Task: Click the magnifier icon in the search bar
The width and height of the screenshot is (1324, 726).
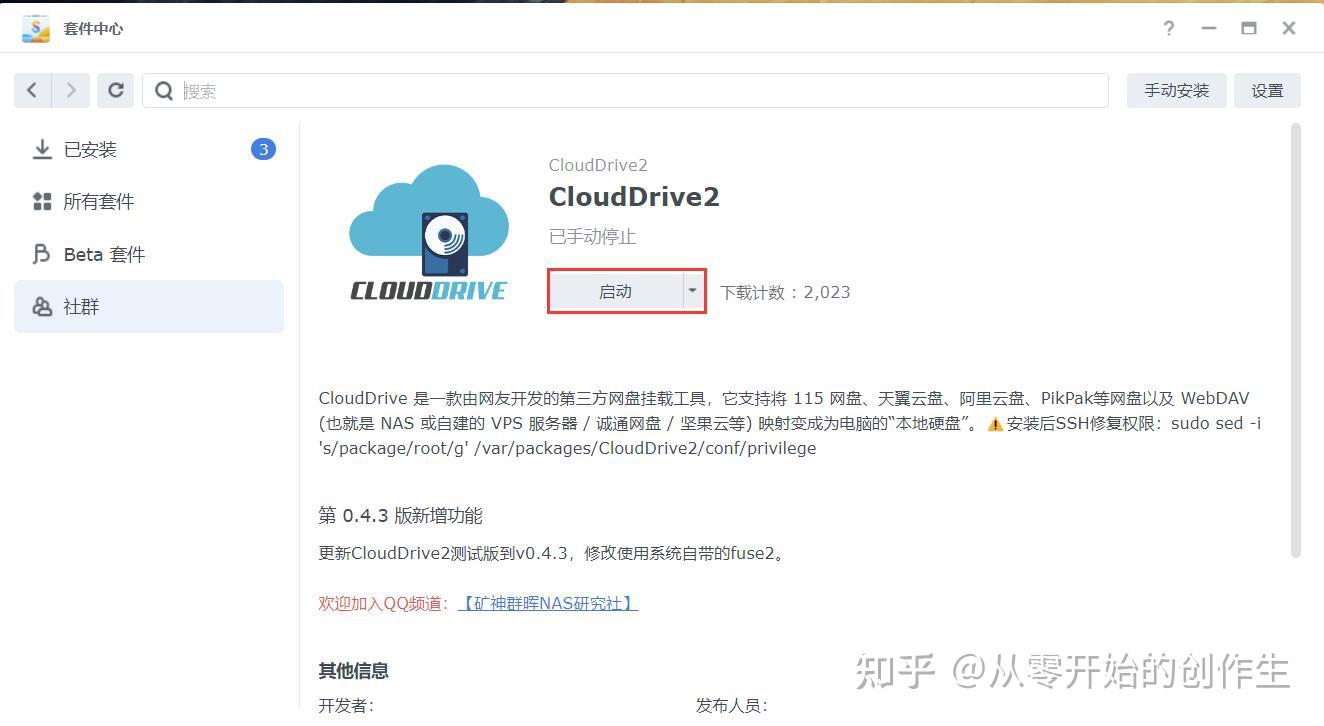Action: point(164,91)
